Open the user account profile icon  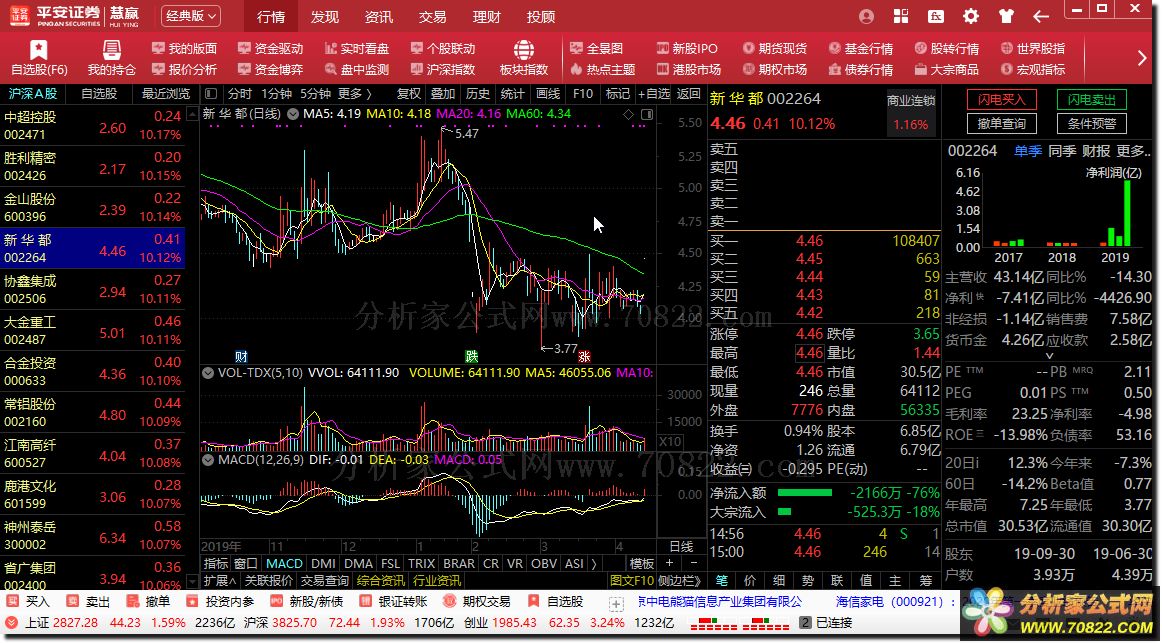866,16
